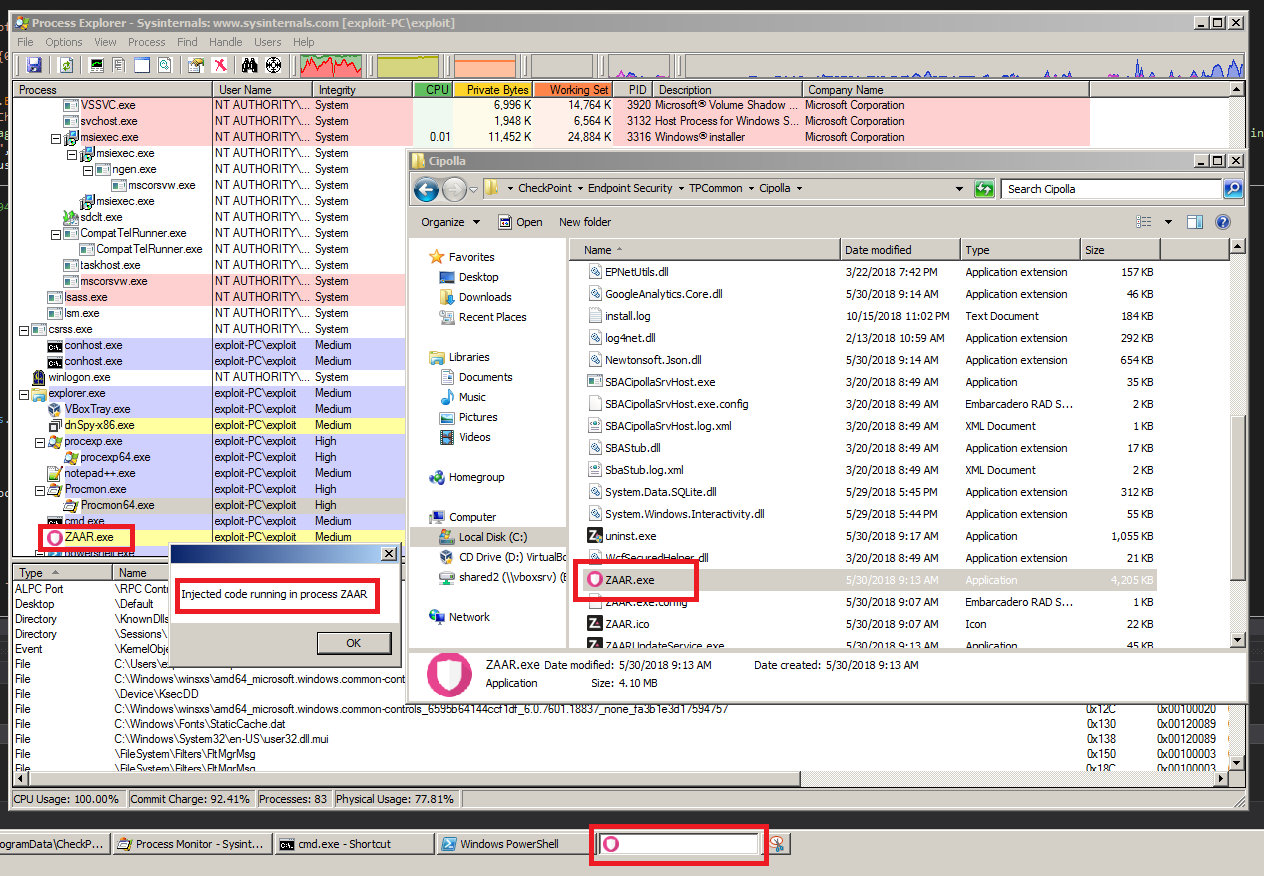This screenshot has height=876, width=1264.
Task: Collapse the top-level msiexec.exe tree node
Action: pyautogui.click(x=57, y=137)
